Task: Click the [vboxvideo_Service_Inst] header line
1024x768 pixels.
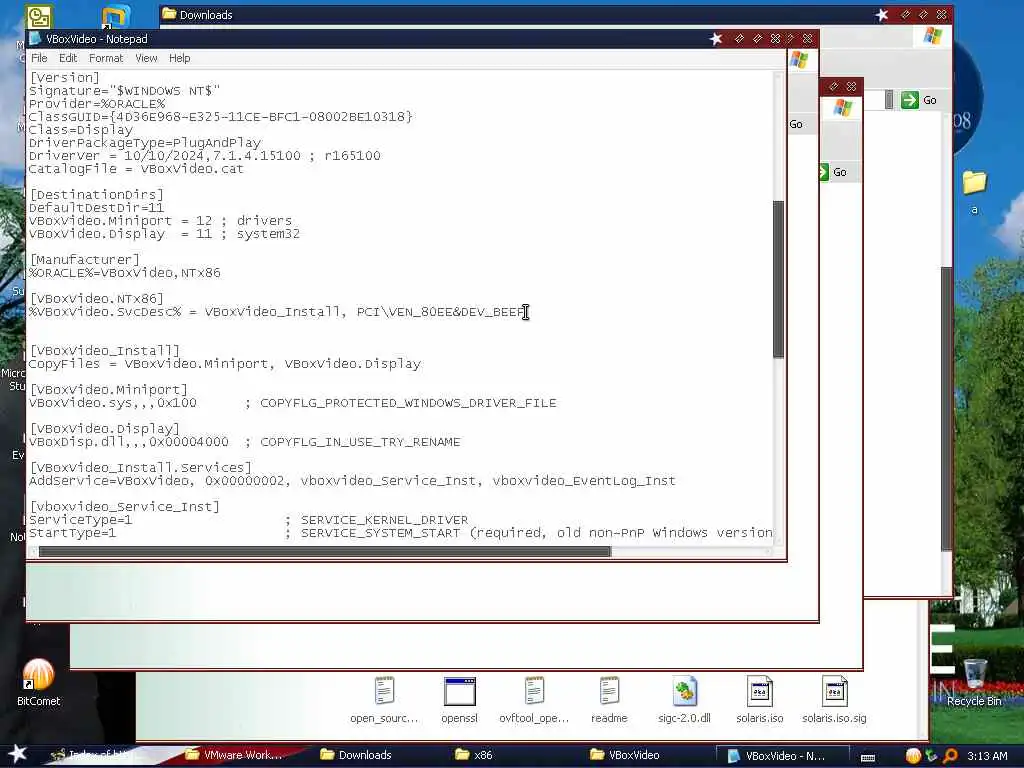Action: pyautogui.click(x=124, y=507)
